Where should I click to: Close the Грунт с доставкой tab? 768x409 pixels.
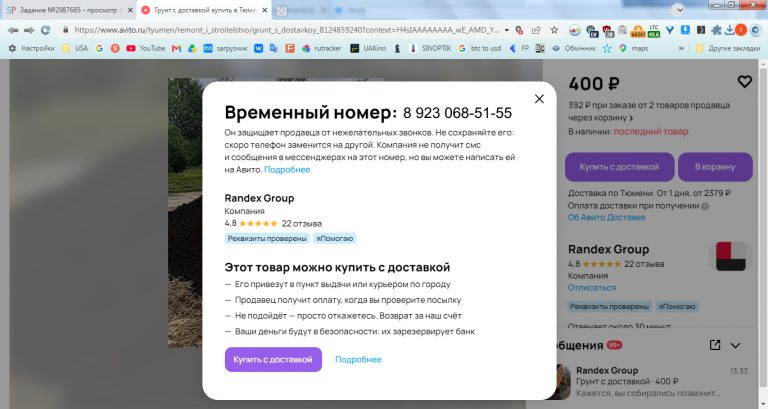[265, 10]
